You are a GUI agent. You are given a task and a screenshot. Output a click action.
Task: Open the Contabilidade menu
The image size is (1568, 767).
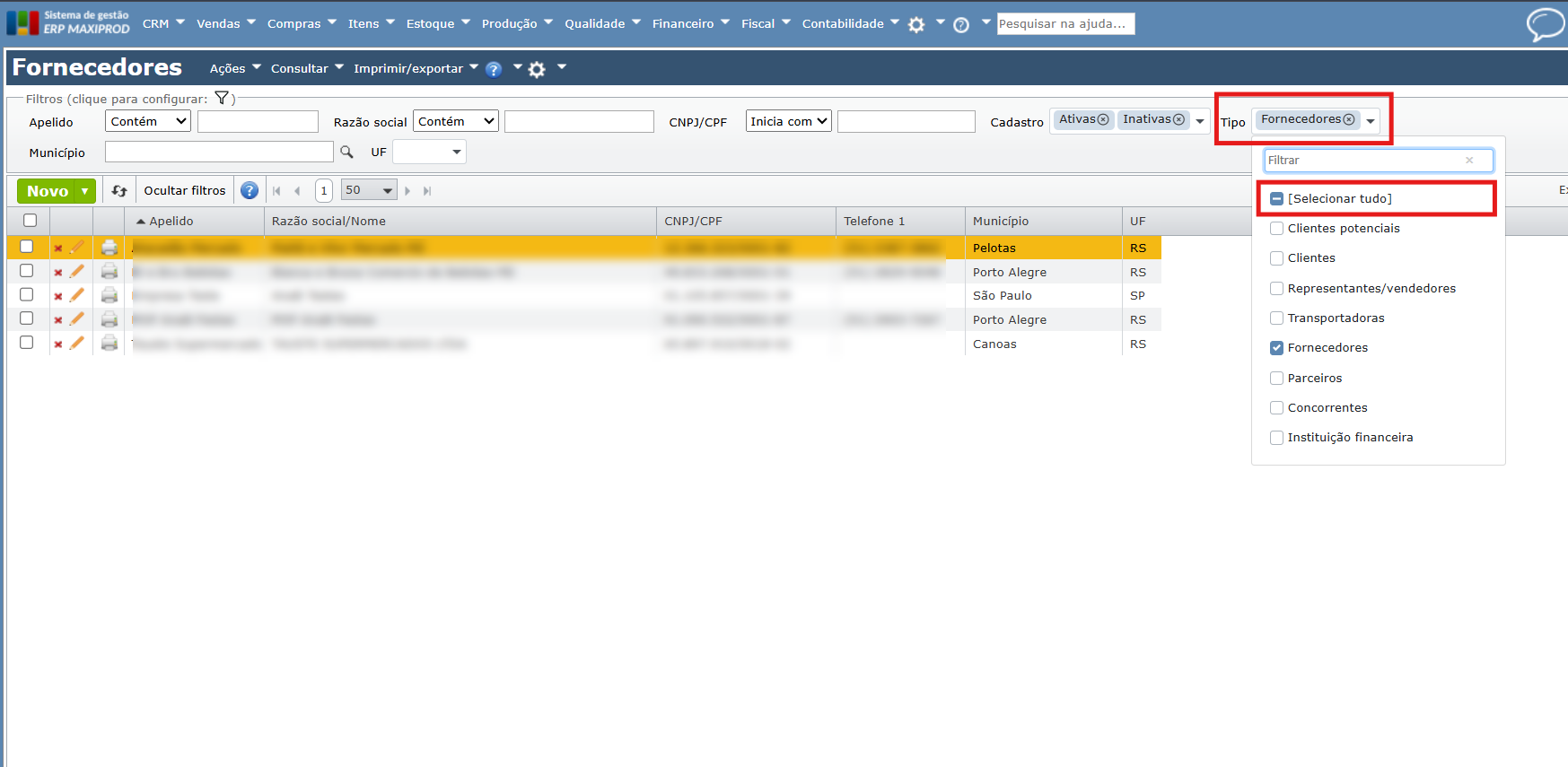click(851, 23)
